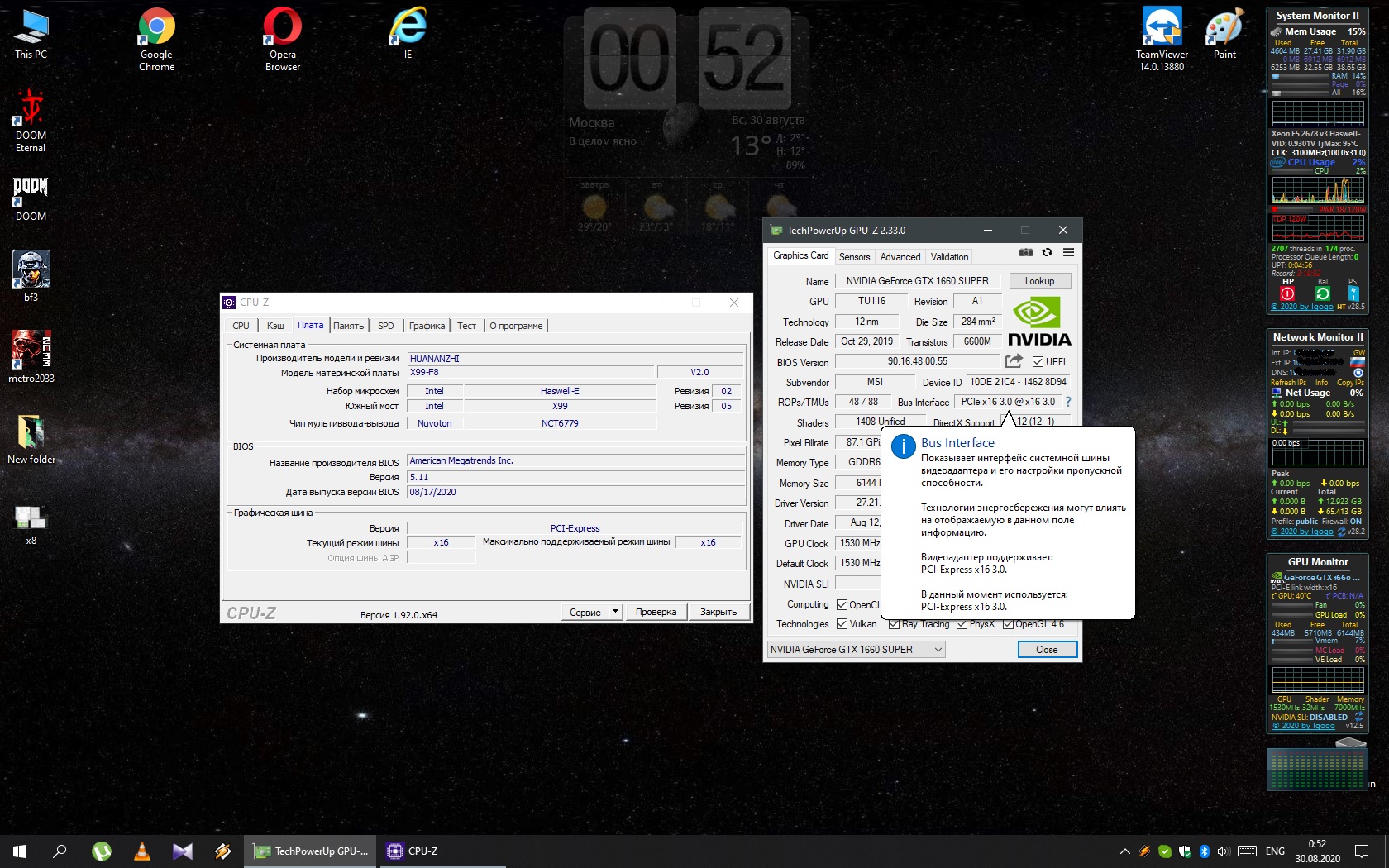
Task: Click the Copy IPs link in Network Monitor
Action: (1350, 383)
